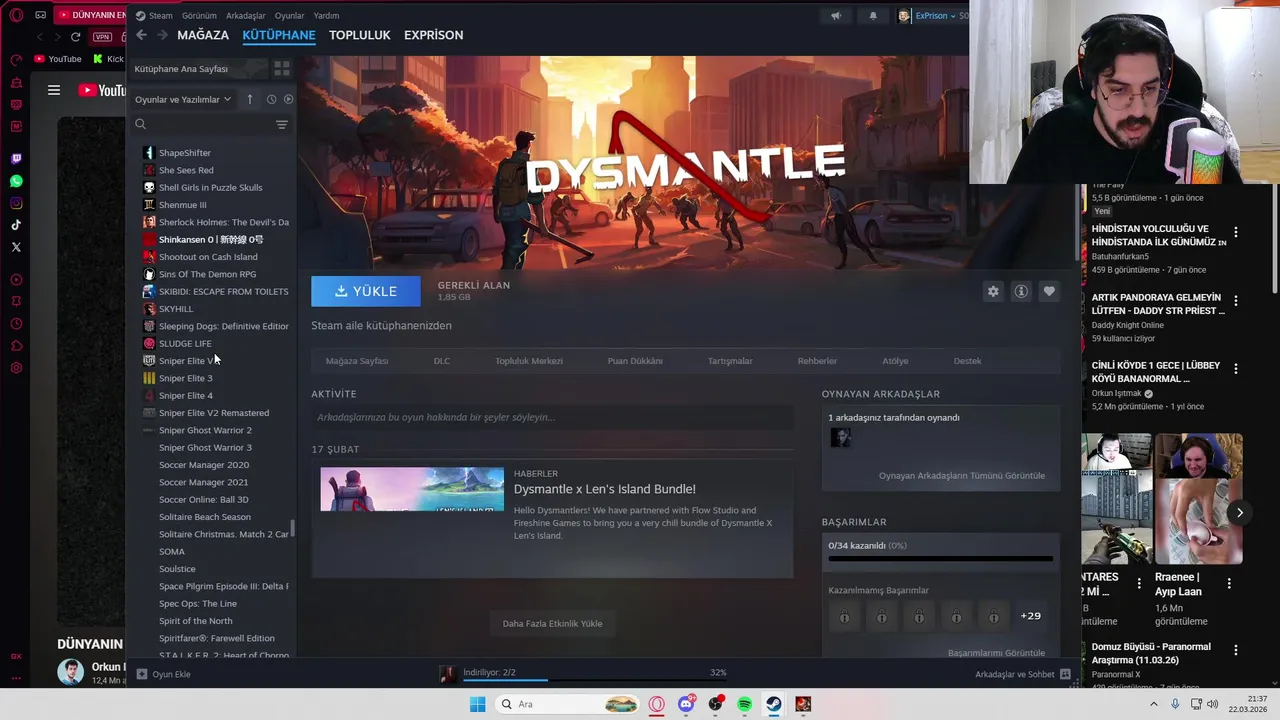Open options for Artık Pandoraya Gelmeyin video
The image size is (1280, 720).
click(x=1236, y=300)
